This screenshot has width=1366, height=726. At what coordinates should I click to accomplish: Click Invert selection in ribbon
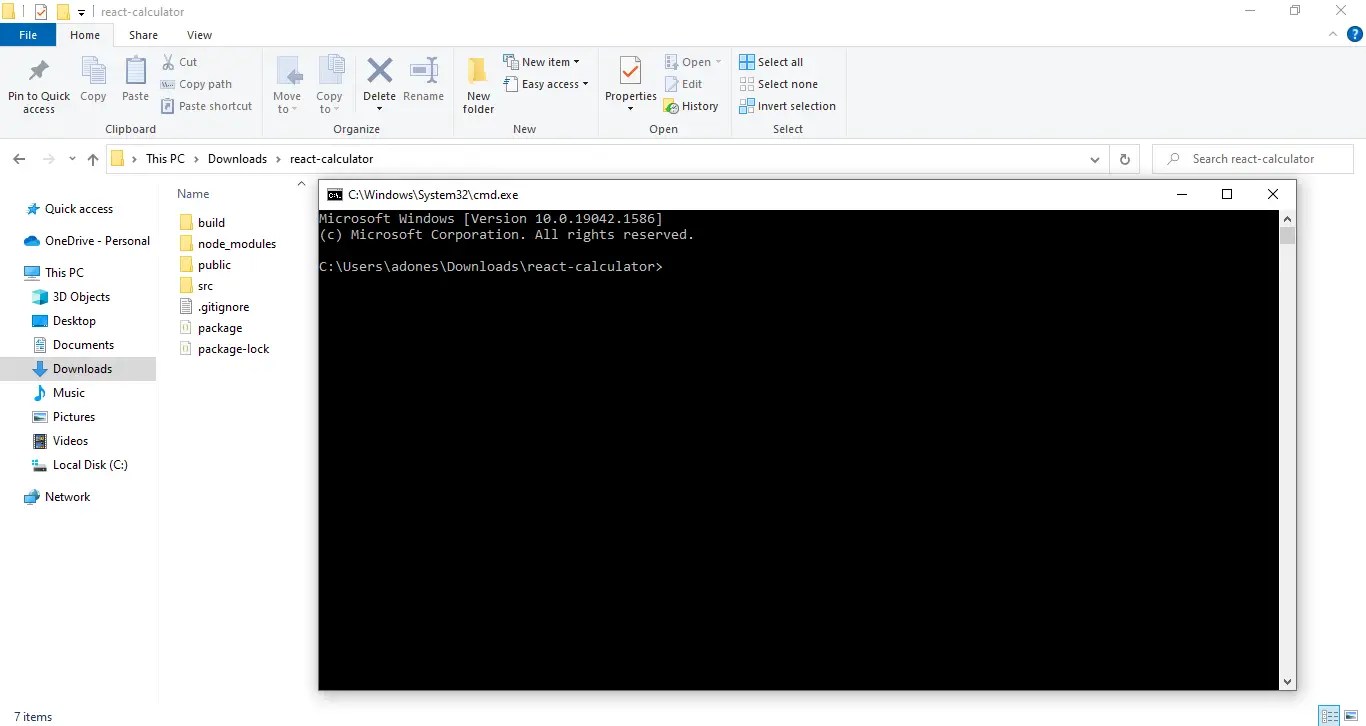click(x=787, y=106)
